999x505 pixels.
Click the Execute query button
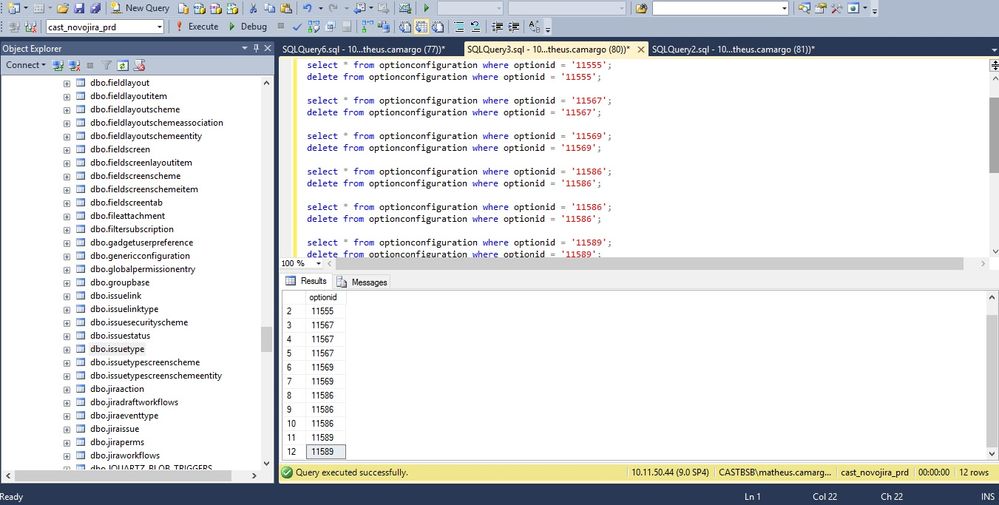tap(197, 27)
